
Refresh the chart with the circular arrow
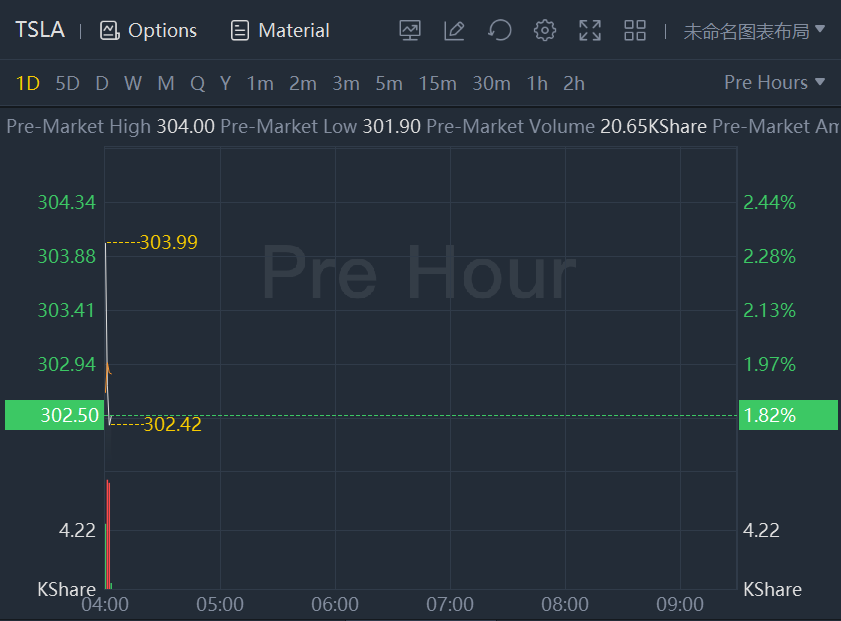[499, 30]
